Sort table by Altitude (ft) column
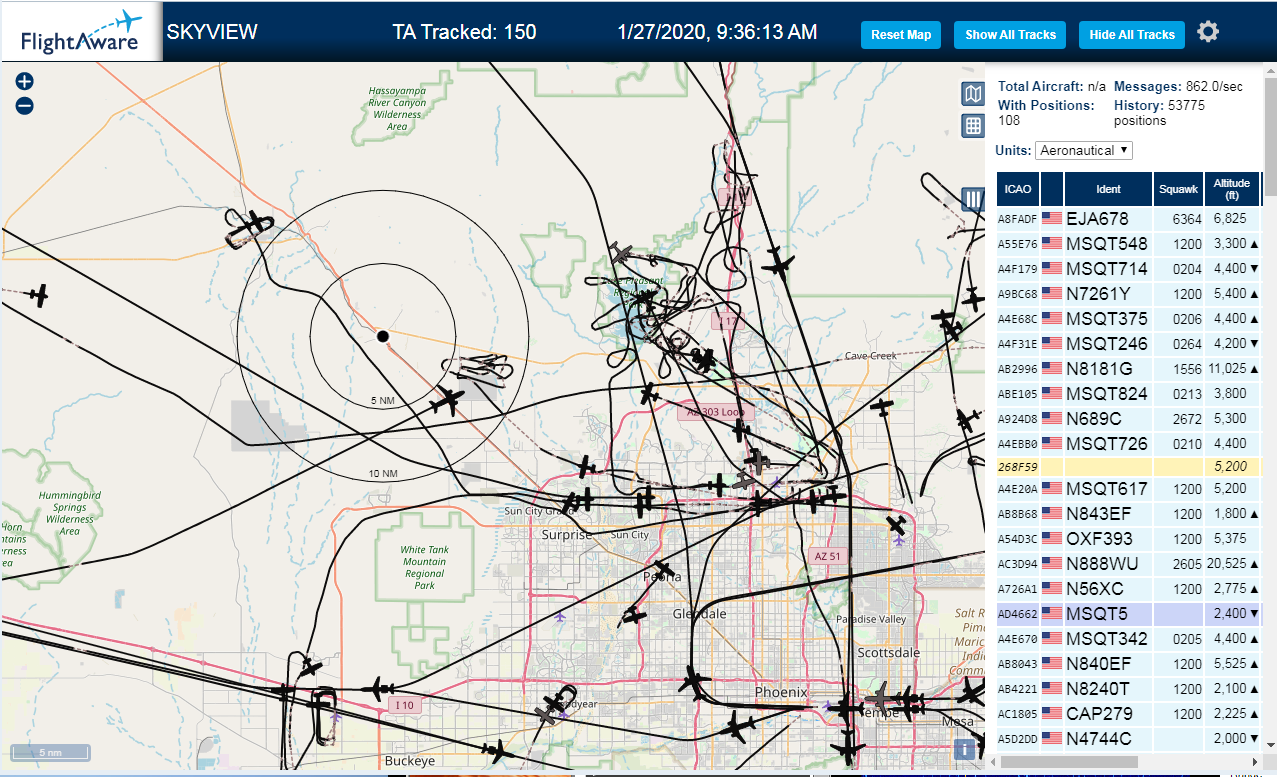Screen dimensions: 1277x777 (x=1232, y=188)
